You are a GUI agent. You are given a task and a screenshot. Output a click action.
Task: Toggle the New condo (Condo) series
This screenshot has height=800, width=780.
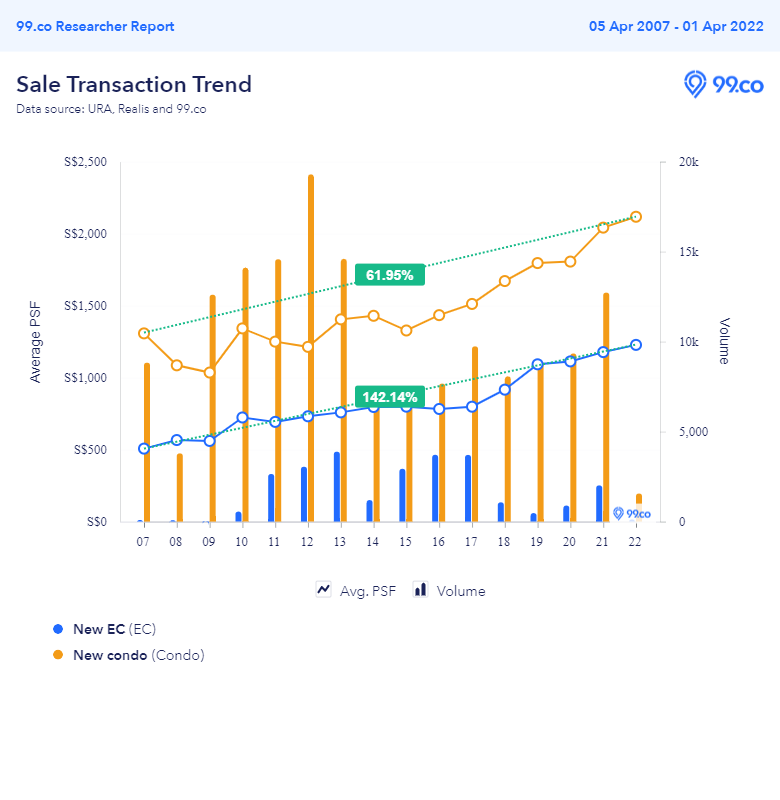pyautogui.click(x=138, y=655)
